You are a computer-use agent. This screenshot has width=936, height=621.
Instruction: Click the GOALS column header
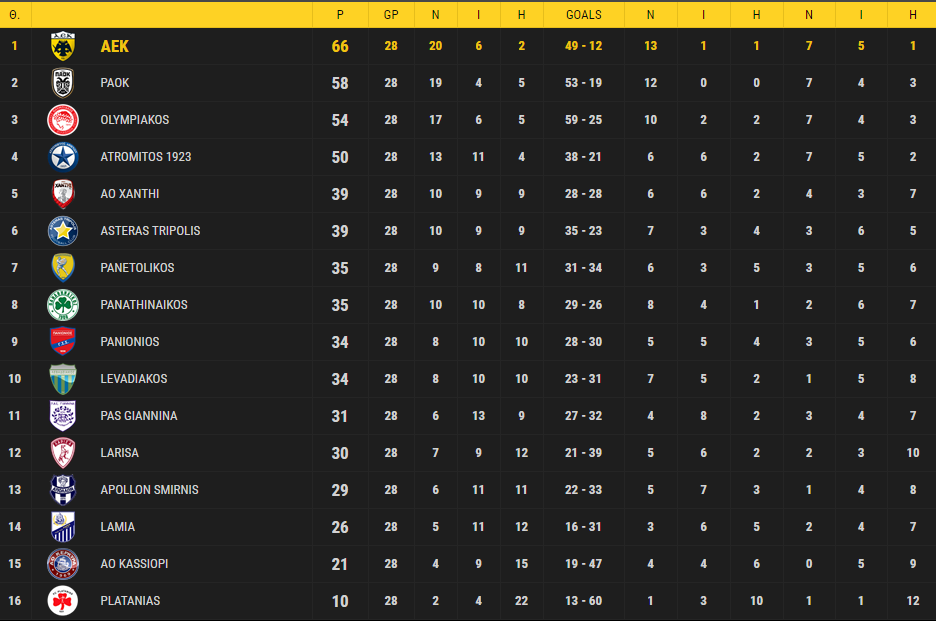click(x=584, y=15)
